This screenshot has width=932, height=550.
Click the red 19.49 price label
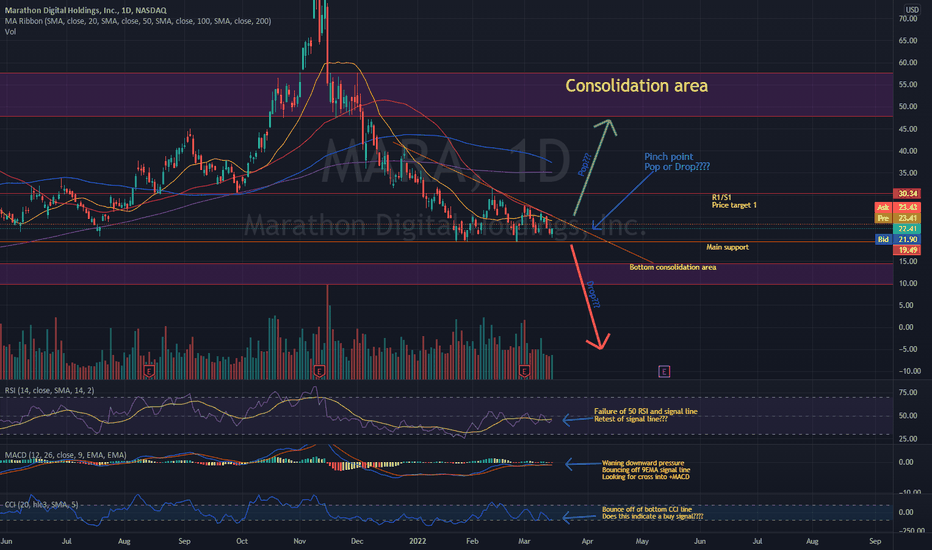tap(907, 250)
